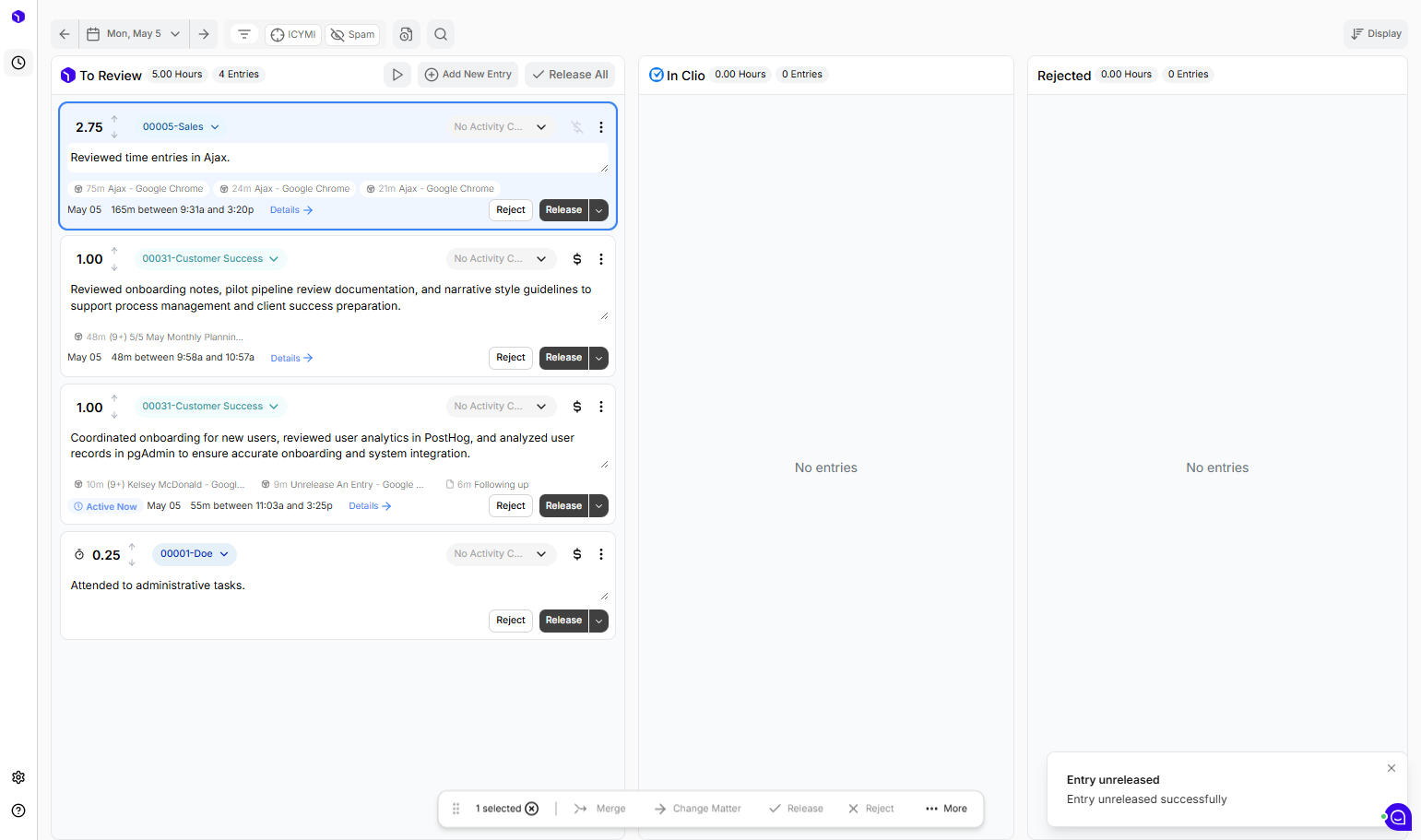This screenshot has width=1421, height=840.
Task: Open the 00005-Sales matter dropdown
Action: pyautogui.click(x=181, y=127)
